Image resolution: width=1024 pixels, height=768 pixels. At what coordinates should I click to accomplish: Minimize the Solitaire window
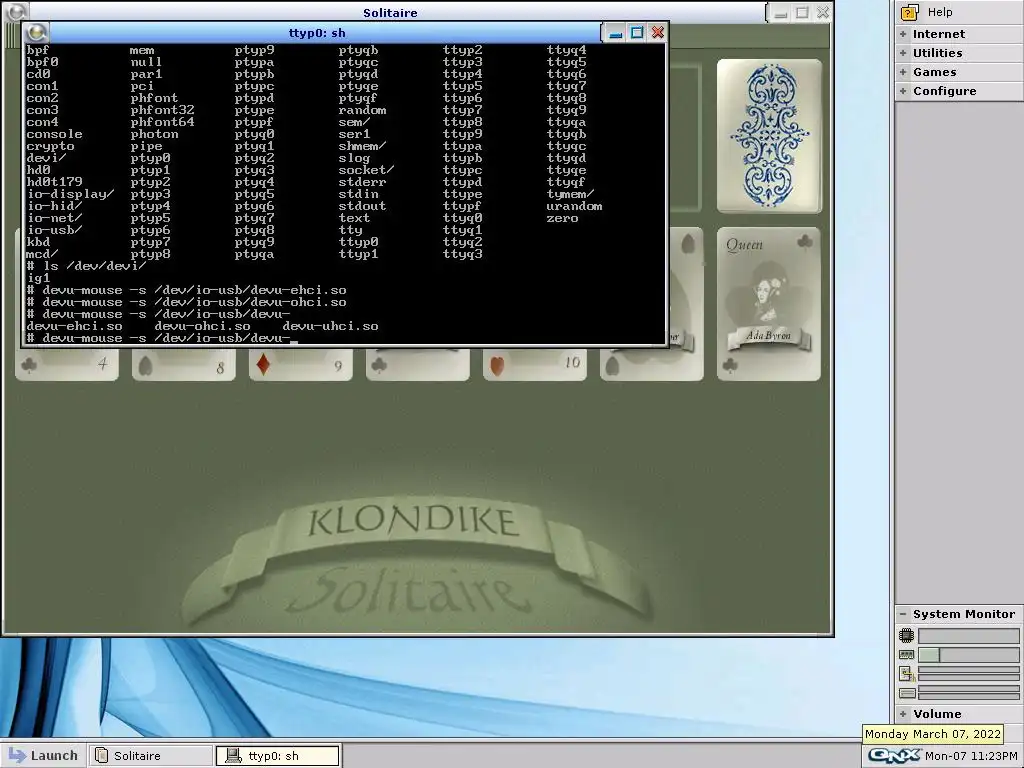tap(780, 12)
